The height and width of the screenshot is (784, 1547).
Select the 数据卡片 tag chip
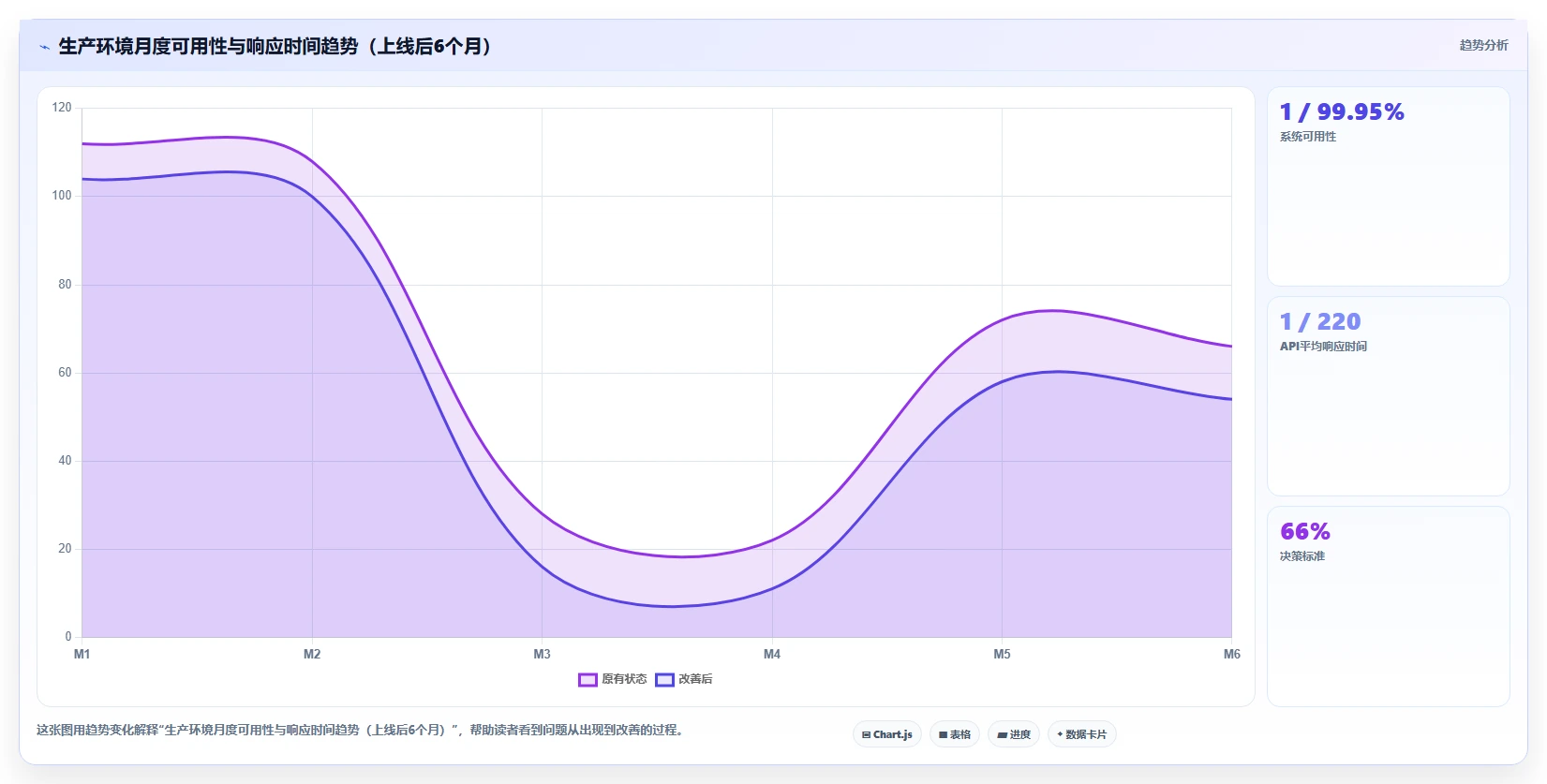pyautogui.click(x=1082, y=734)
